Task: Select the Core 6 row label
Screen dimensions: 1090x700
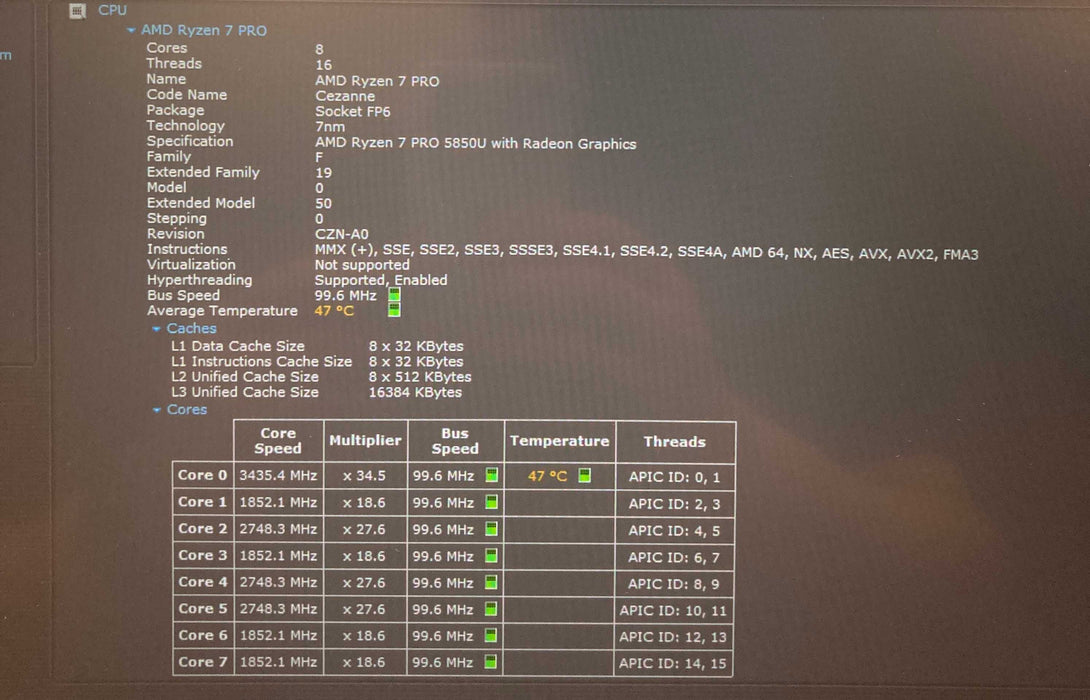Action: 202,635
